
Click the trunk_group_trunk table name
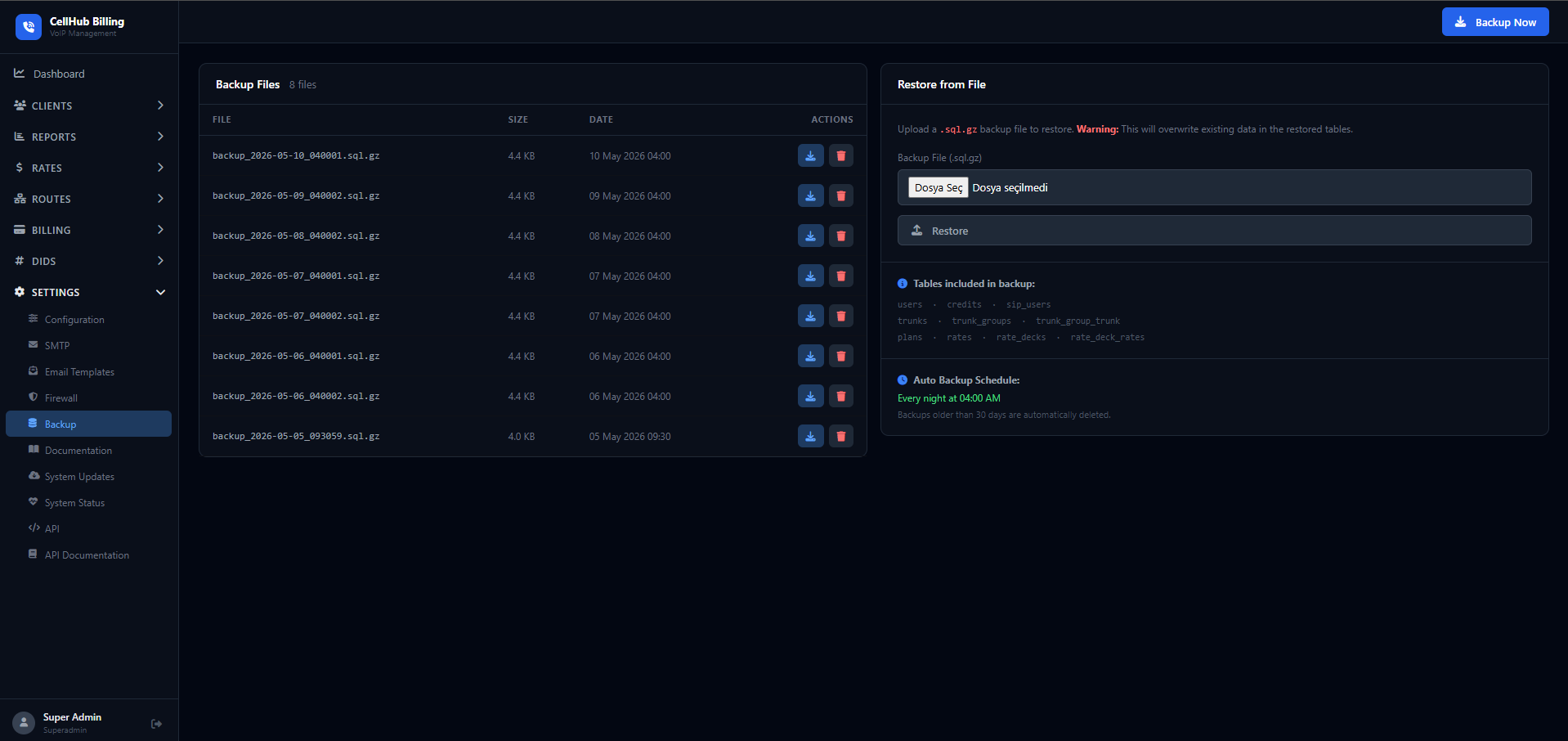point(1077,321)
